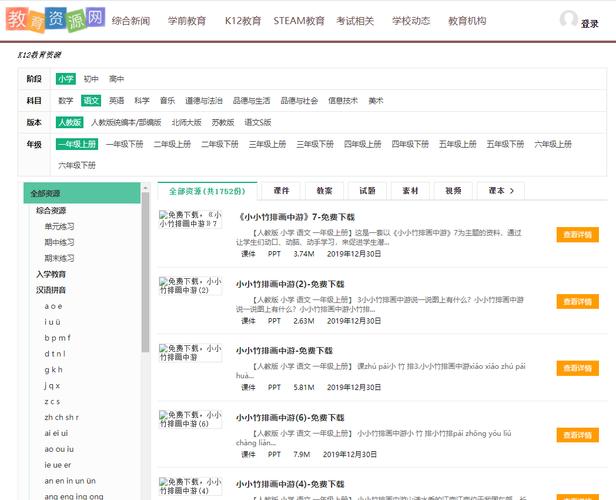Viewport: 616px width, 500px height.
Task: Click the thumbnail of 《小小竹排画中游》7
Action: tap(191, 219)
